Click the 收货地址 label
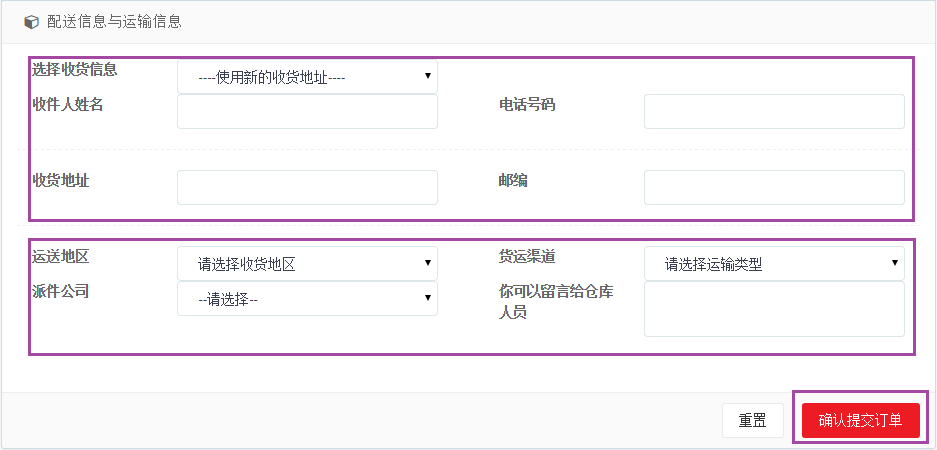The height and width of the screenshot is (450, 937). pos(60,180)
